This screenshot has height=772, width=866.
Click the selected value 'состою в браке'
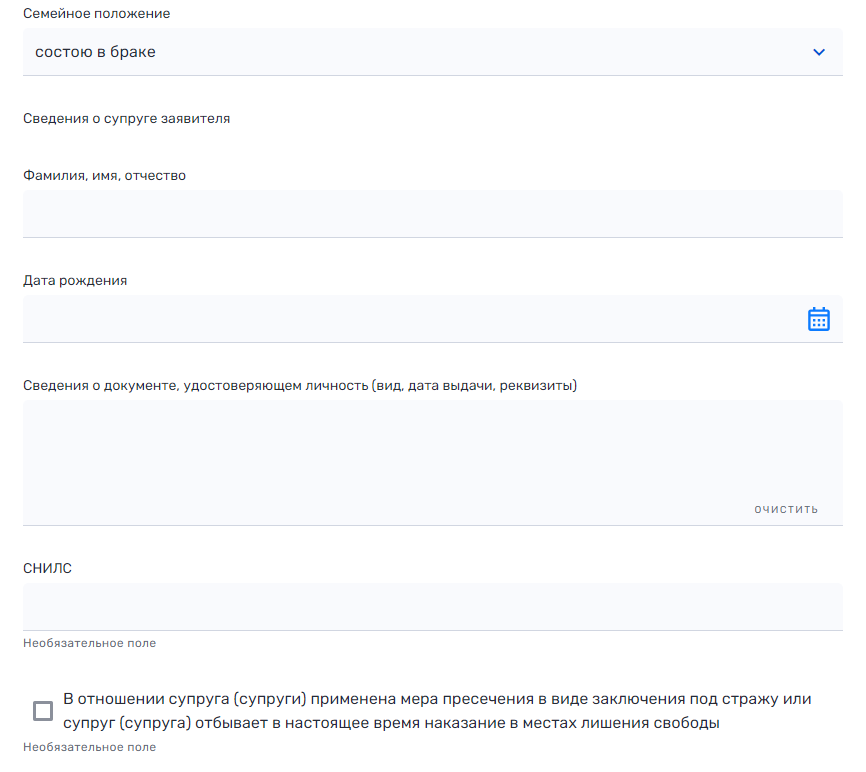click(95, 52)
